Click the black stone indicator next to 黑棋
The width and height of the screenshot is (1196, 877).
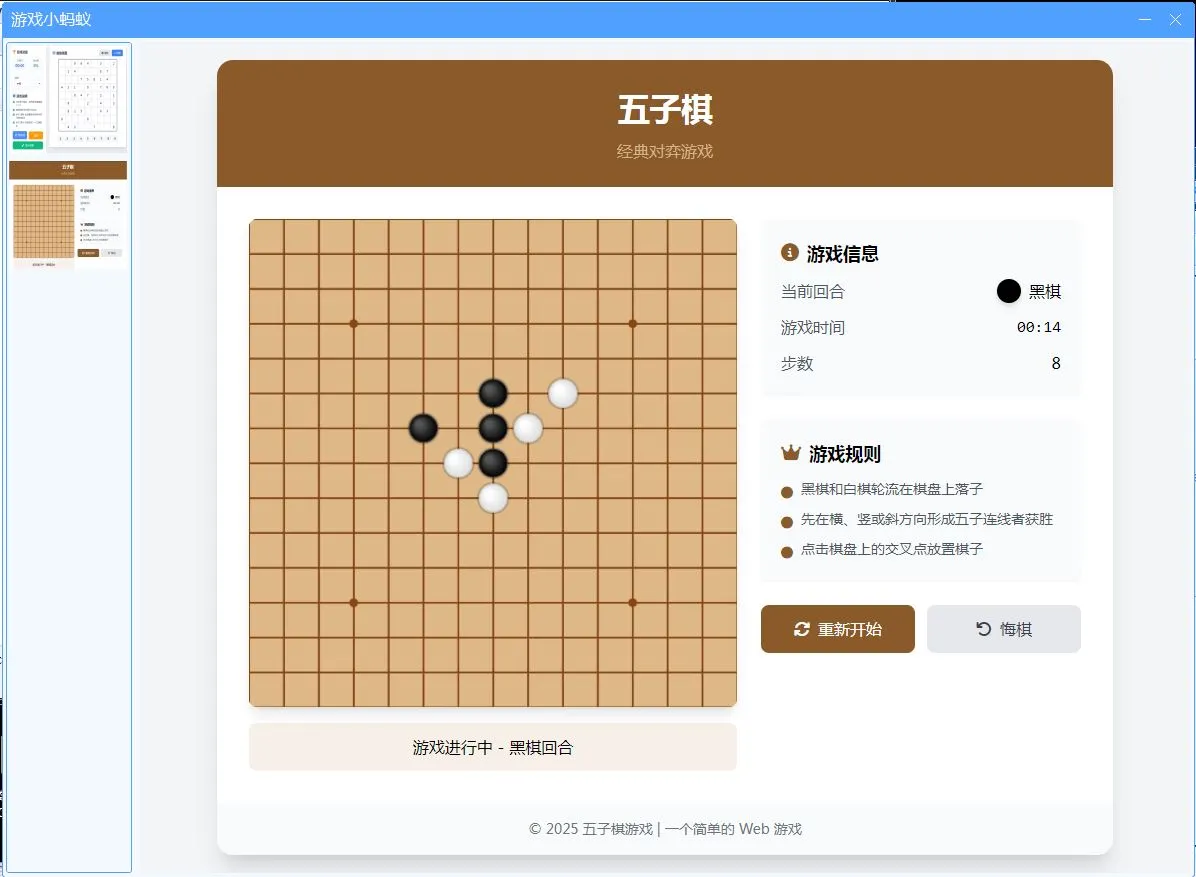click(x=1008, y=291)
